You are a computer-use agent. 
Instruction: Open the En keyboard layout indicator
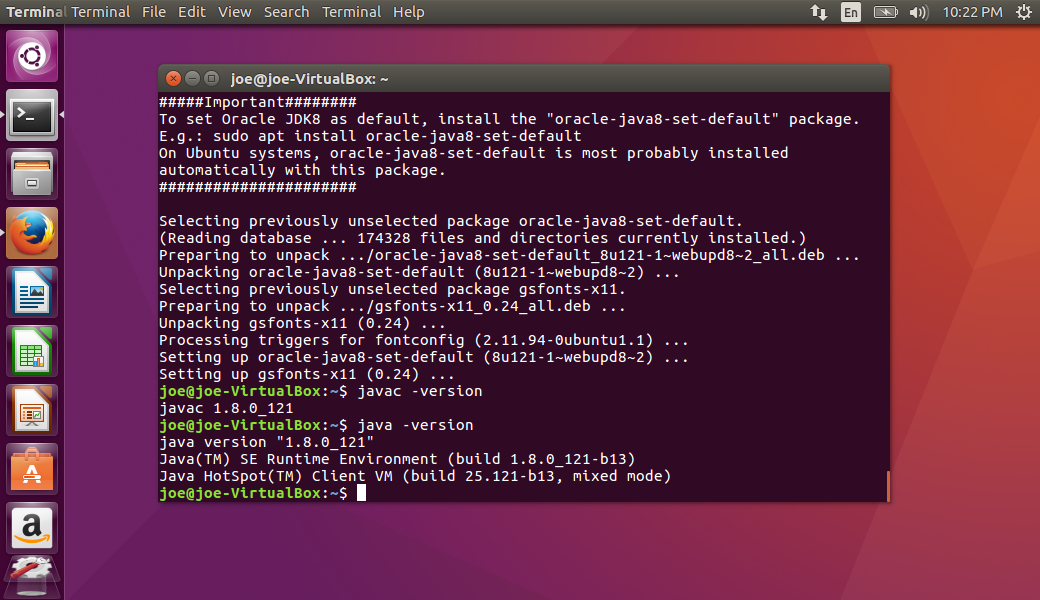(x=851, y=12)
